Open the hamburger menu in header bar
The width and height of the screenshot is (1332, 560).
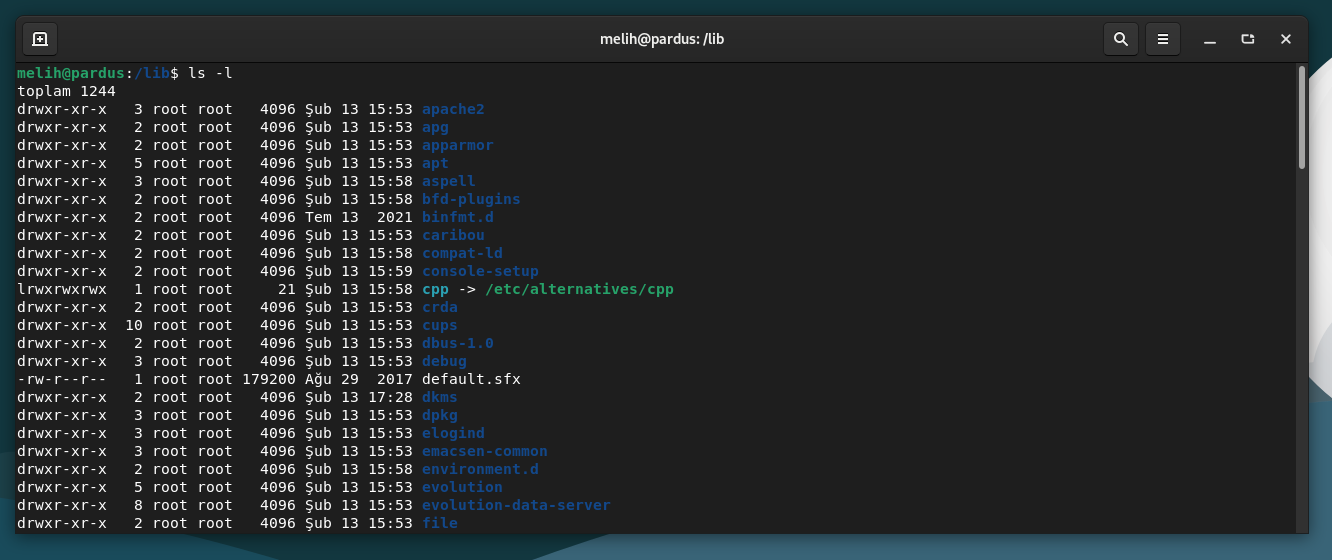1163,39
